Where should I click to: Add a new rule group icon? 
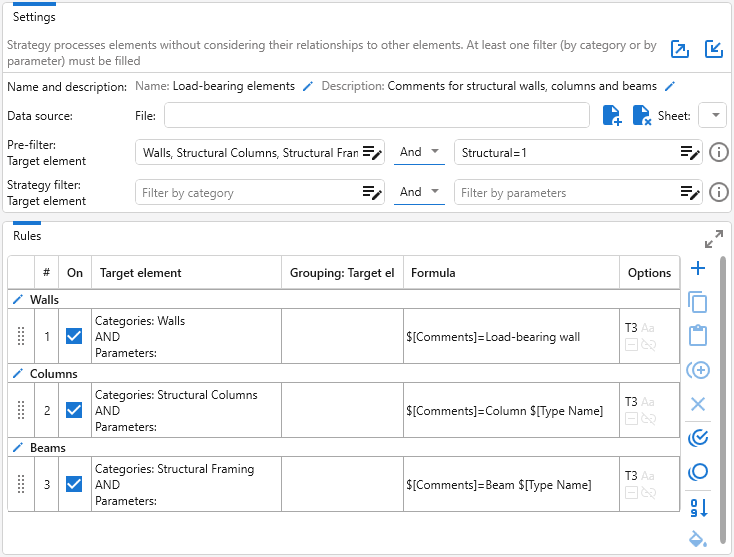(698, 370)
